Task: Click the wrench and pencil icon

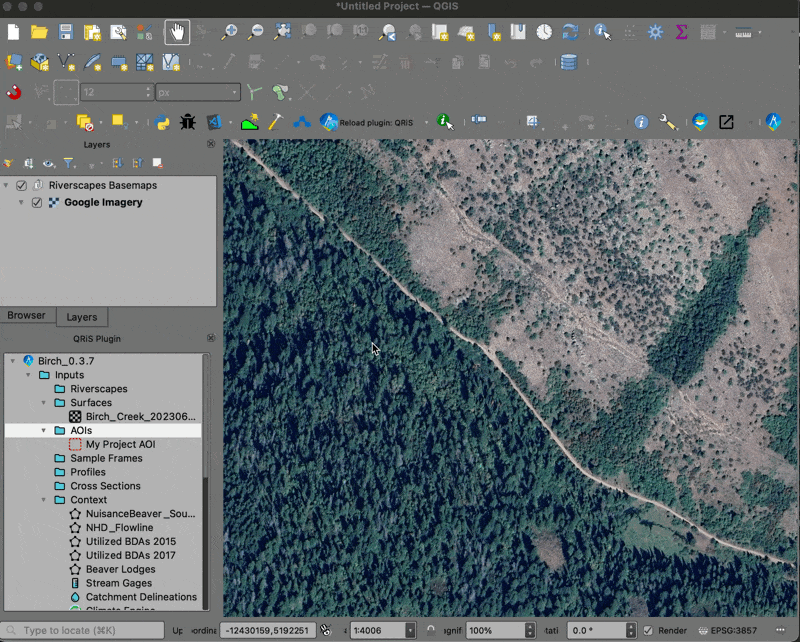Action: [x=668, y=122]
